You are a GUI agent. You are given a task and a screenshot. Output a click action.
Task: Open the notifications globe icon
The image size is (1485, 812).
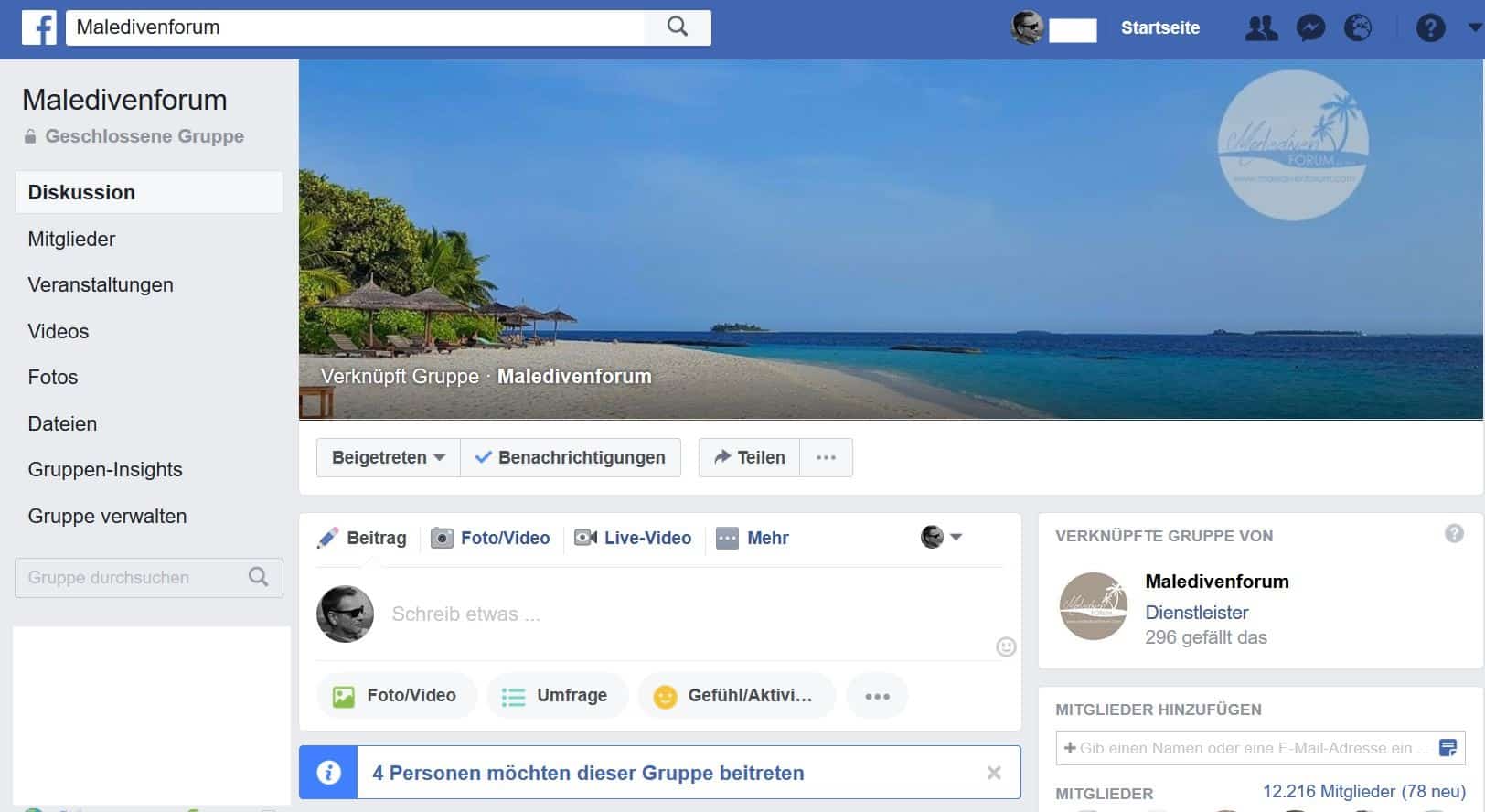pyautogui.click(x=1358, y=28)
